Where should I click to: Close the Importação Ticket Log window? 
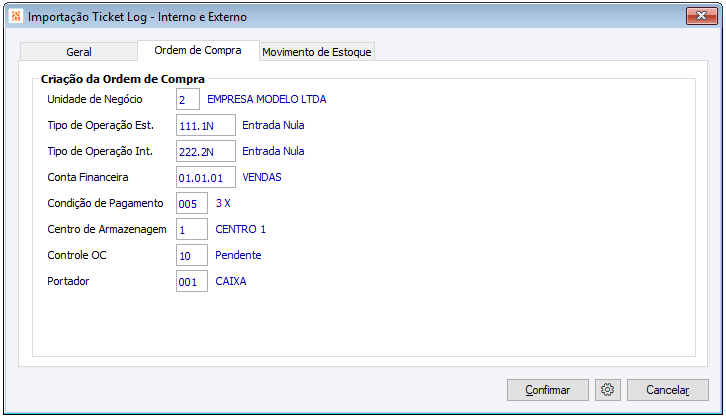[701, 16]
